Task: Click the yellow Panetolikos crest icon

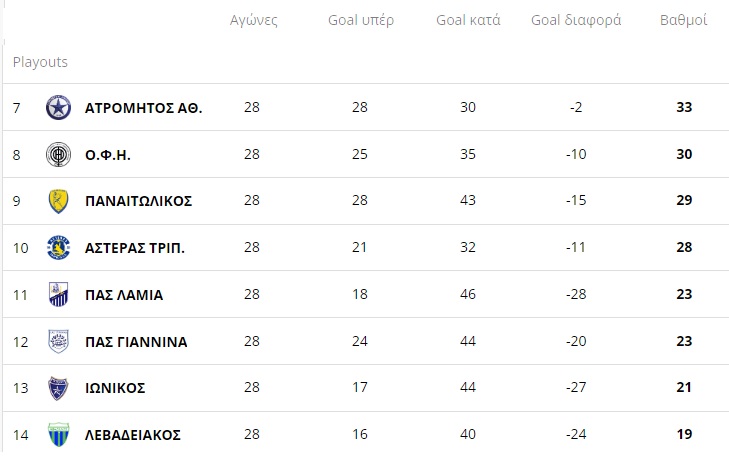Action: tap(59, 201)
